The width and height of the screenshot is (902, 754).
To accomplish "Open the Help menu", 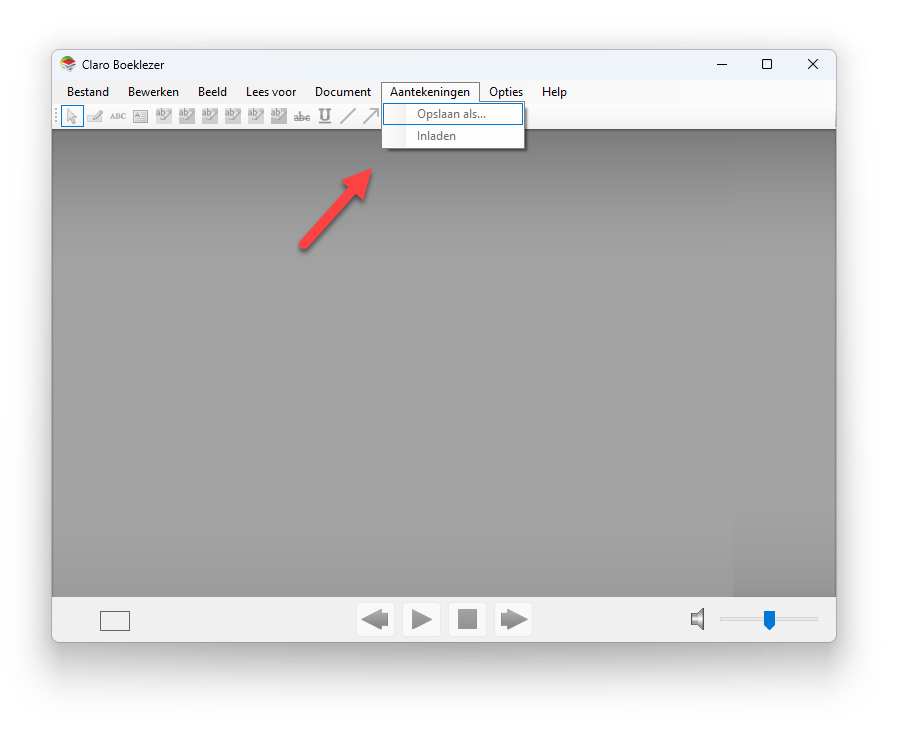I will pyautogui.click(x=555, y=92).
